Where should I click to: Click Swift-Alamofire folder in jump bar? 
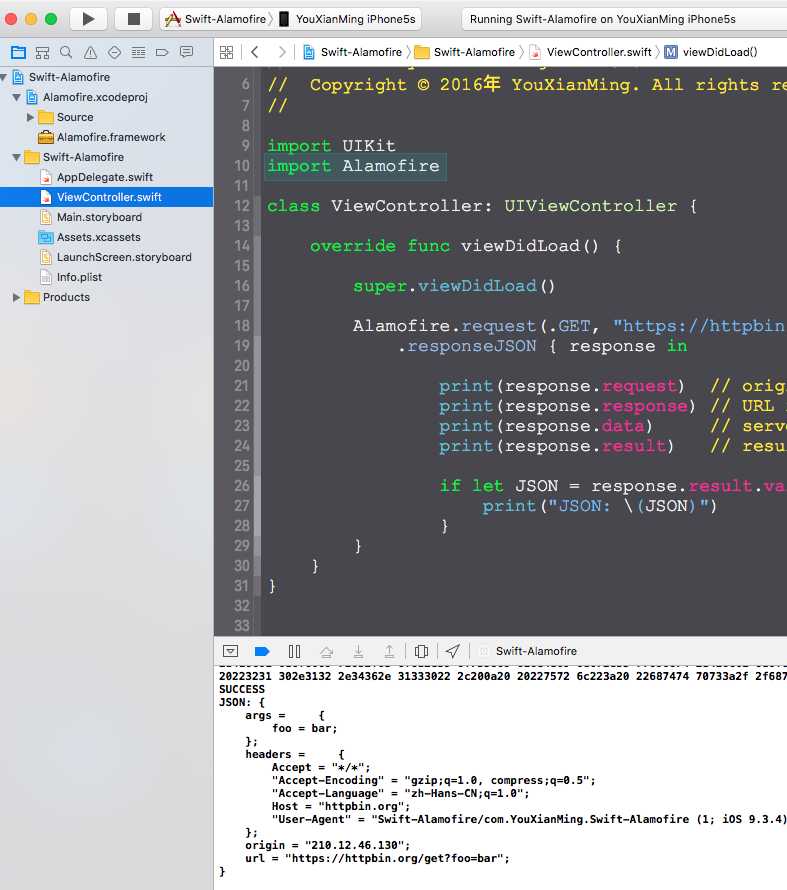pyautogui.click(x=465, y=52)
